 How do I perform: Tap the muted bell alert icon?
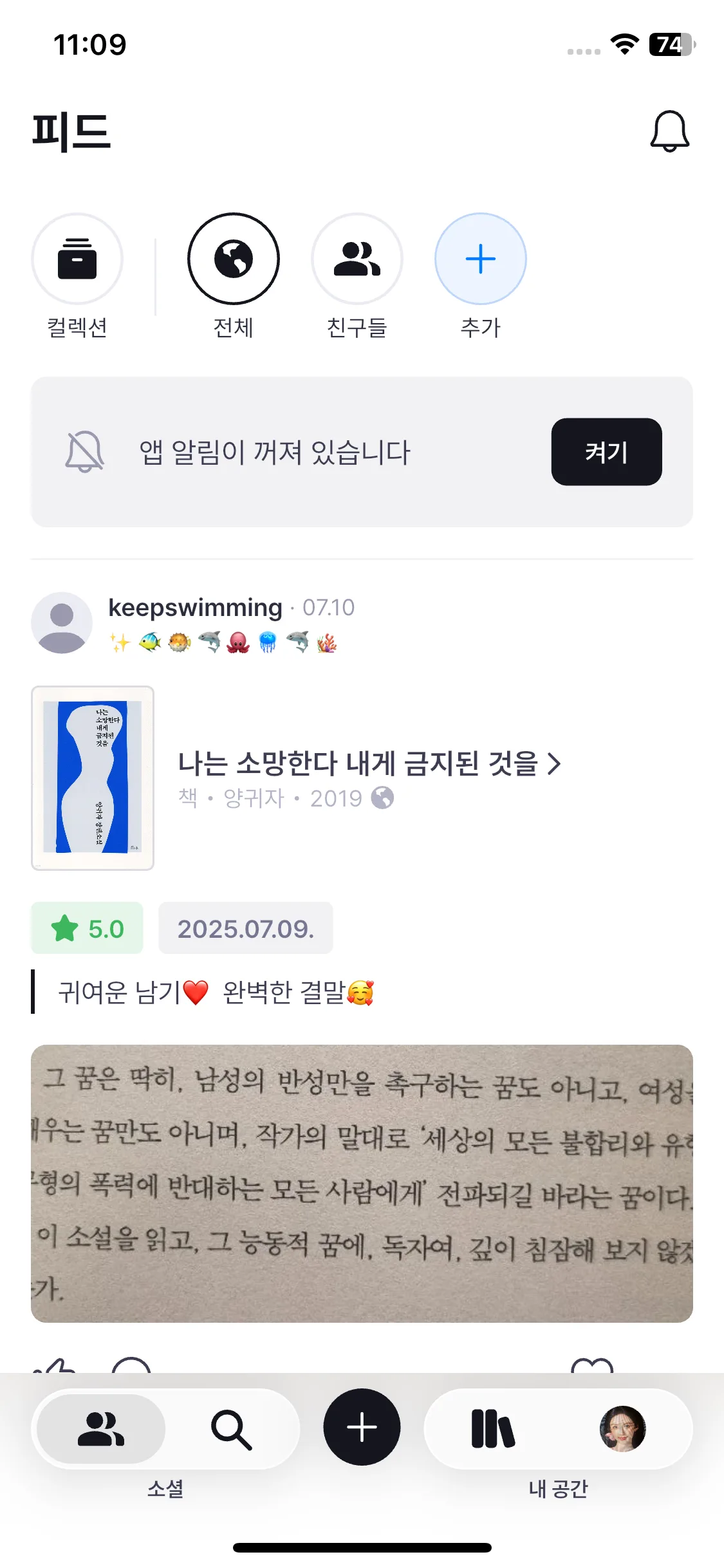[85, 452]
